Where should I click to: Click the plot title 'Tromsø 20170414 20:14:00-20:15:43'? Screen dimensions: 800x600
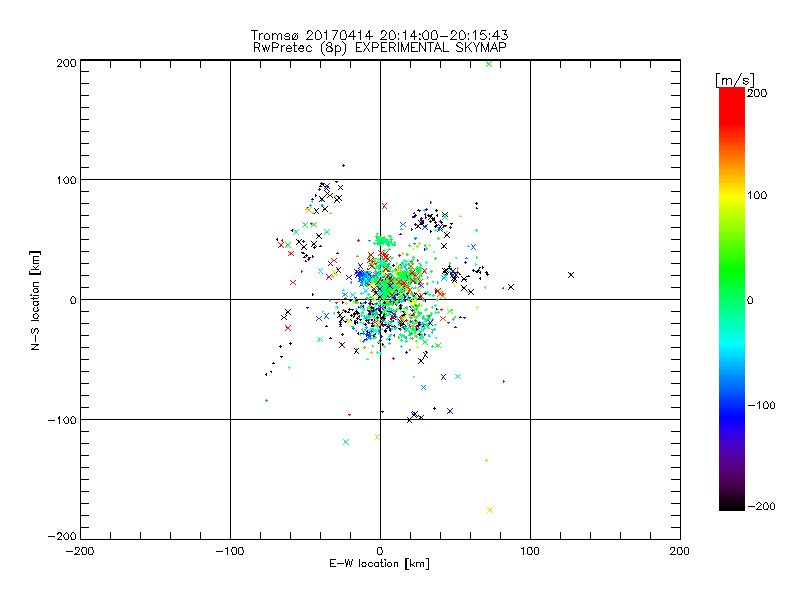(x=379, y=35)
